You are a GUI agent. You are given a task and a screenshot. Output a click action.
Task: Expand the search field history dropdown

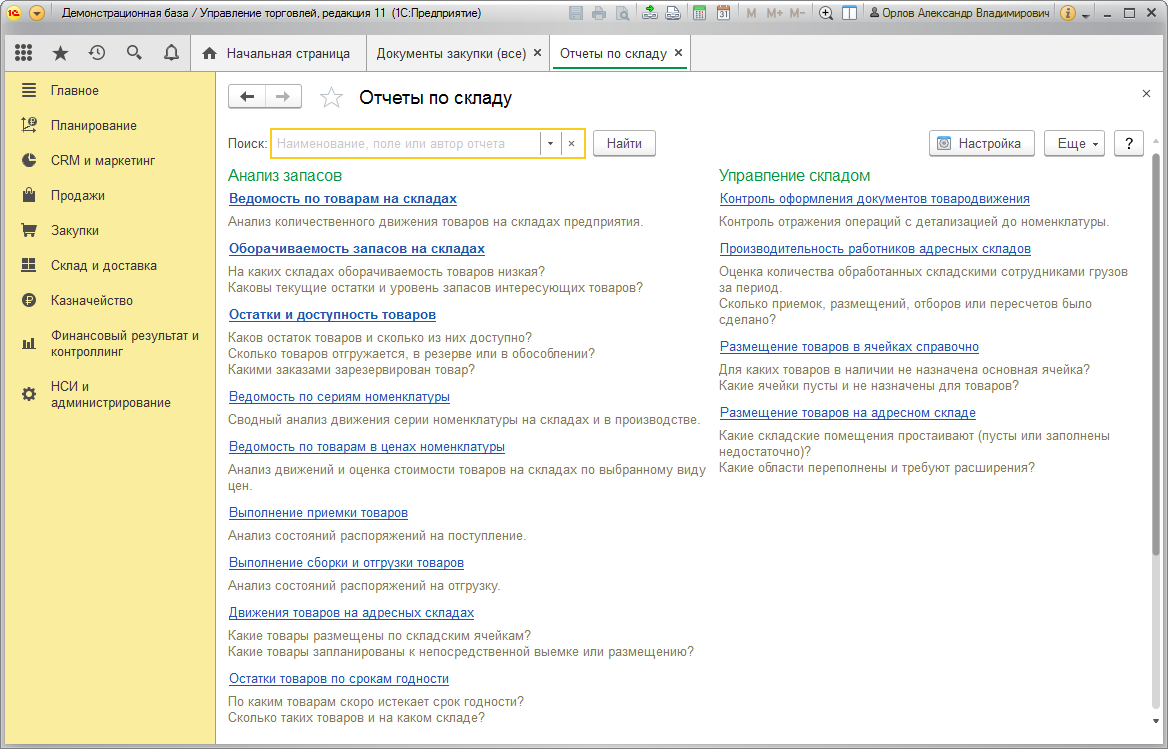click(550, 144)
